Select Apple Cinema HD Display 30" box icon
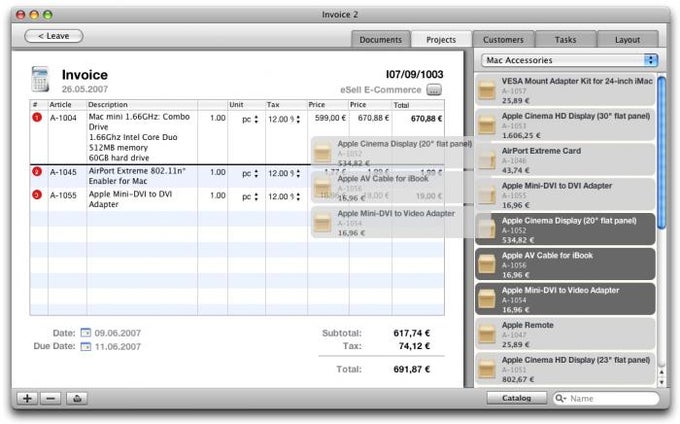This screenshot has height=424, width=680. point(487,125)
